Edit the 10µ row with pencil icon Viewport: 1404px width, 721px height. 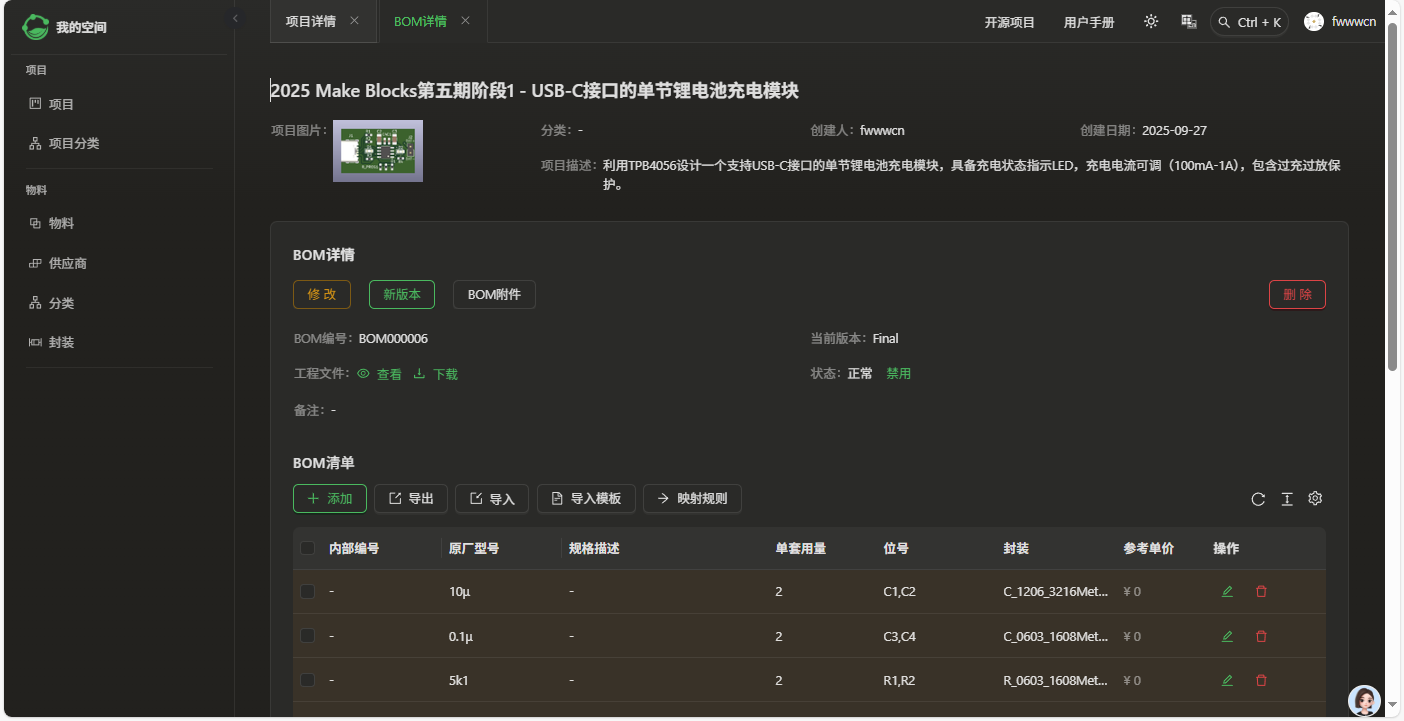tap(1227, 592)
